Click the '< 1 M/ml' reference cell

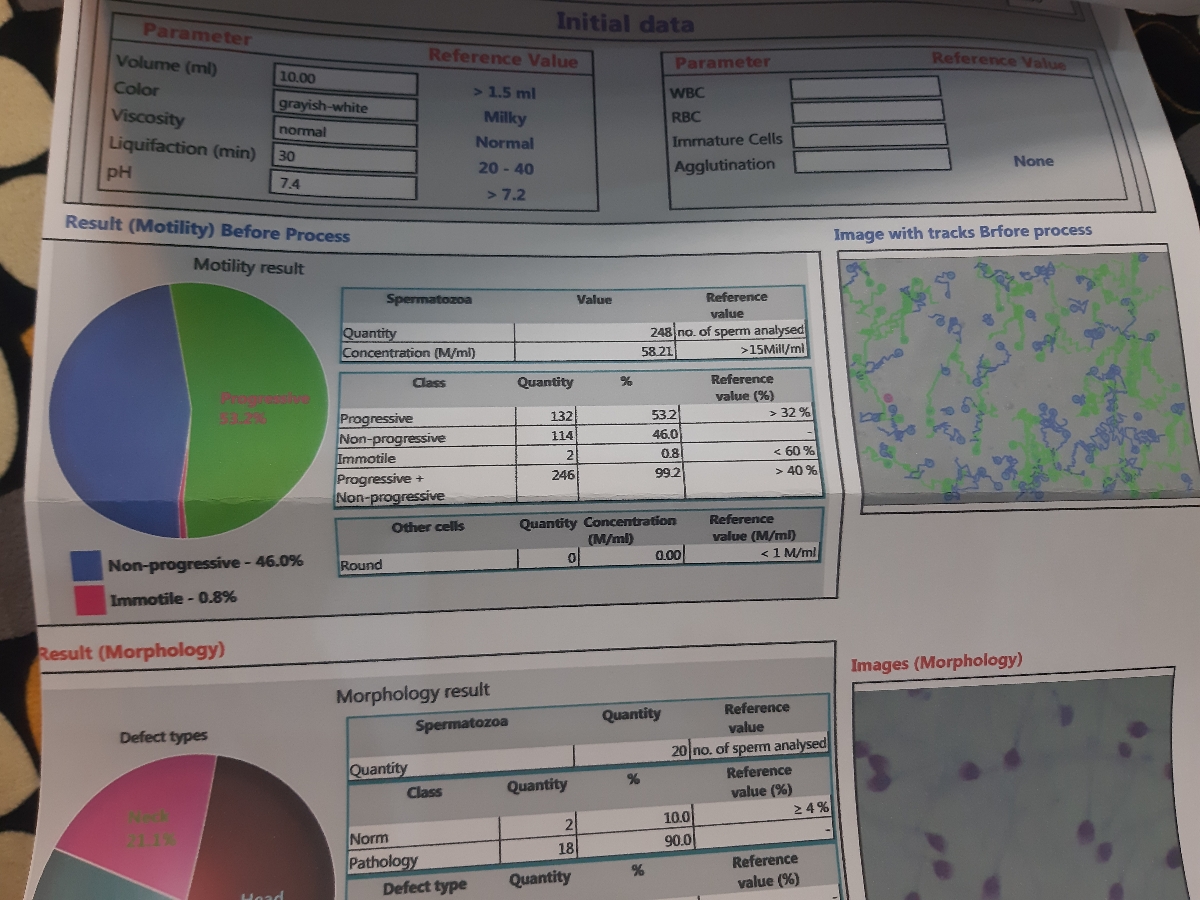click(x=753, y=552)
